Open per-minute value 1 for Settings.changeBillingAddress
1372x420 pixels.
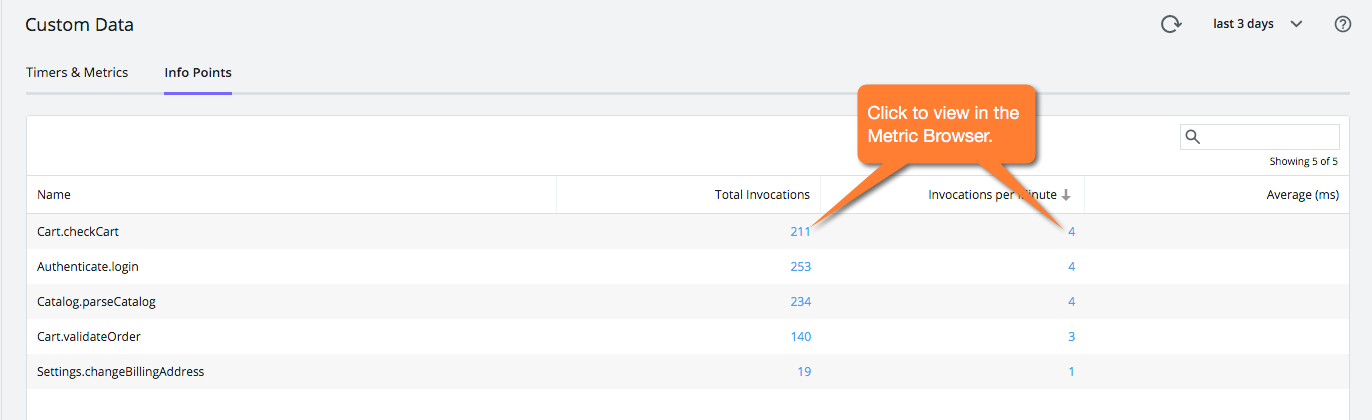[1071, 371]
